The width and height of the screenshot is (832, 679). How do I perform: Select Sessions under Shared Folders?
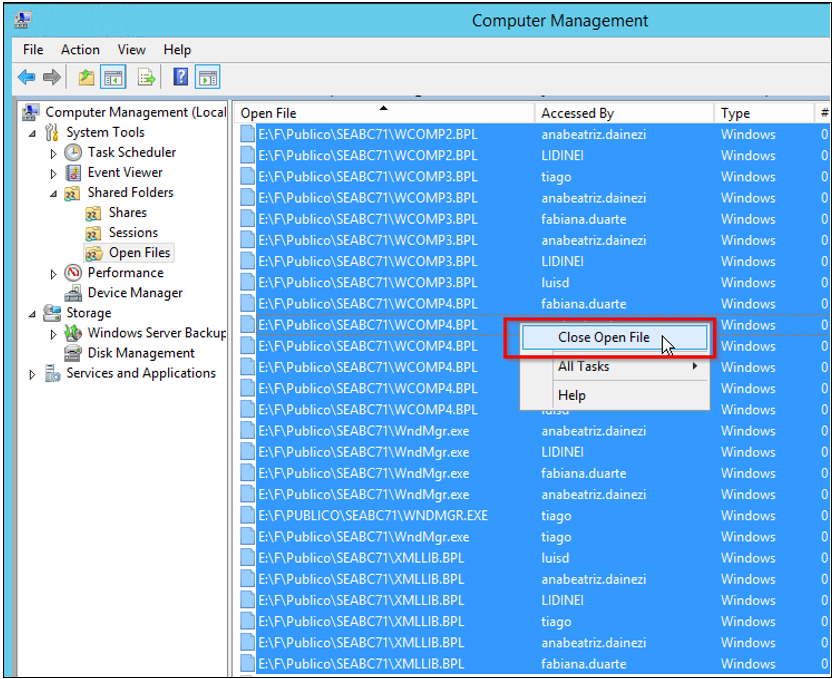133,233
